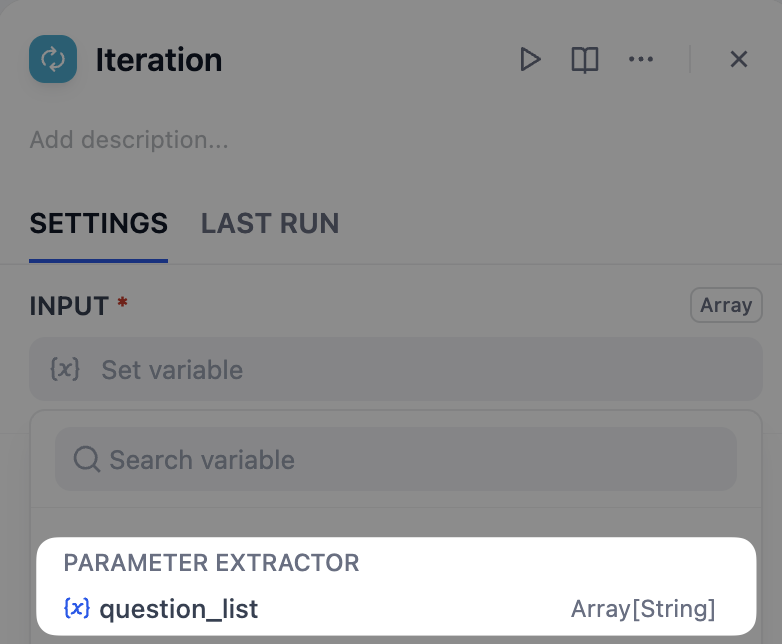
Task: Open the more options ellipsis menu
Action: [x=640, y=60]
